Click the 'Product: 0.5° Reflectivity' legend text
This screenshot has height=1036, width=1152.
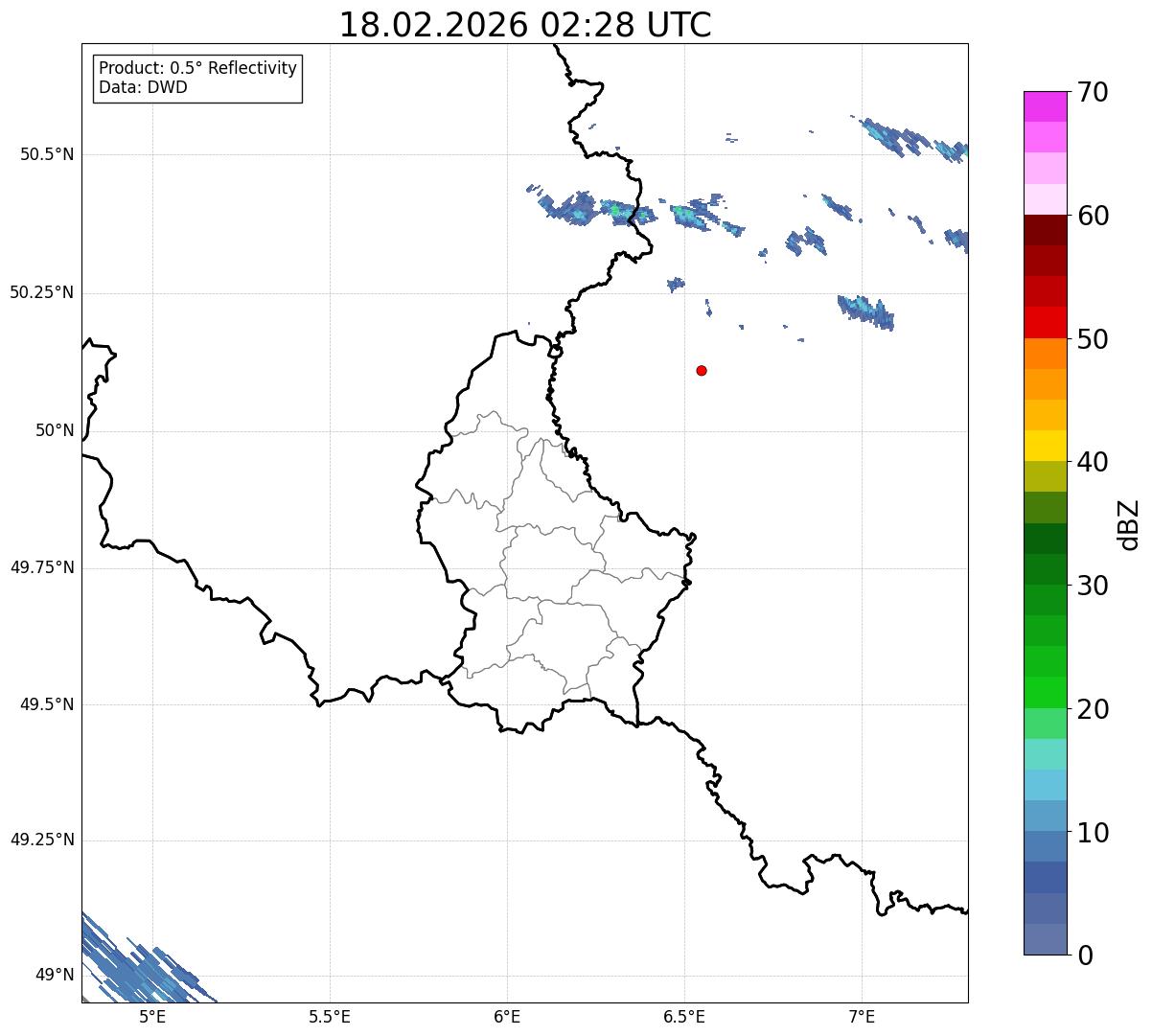198,68
